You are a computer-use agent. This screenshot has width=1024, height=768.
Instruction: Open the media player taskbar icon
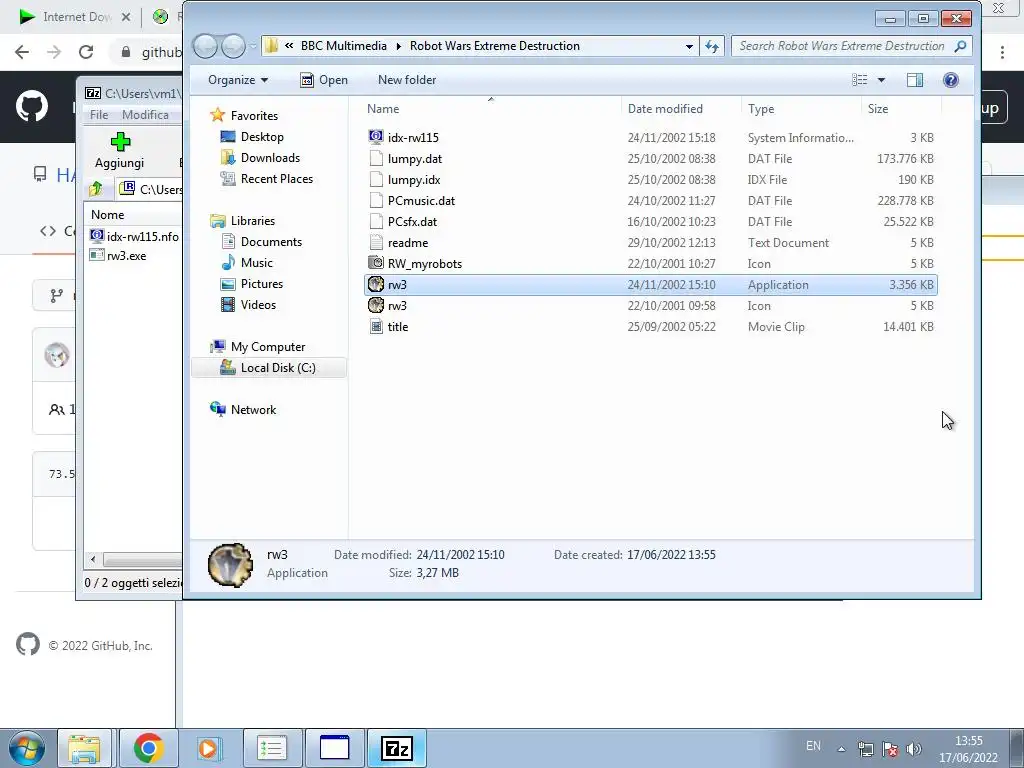tap(209, 748)
